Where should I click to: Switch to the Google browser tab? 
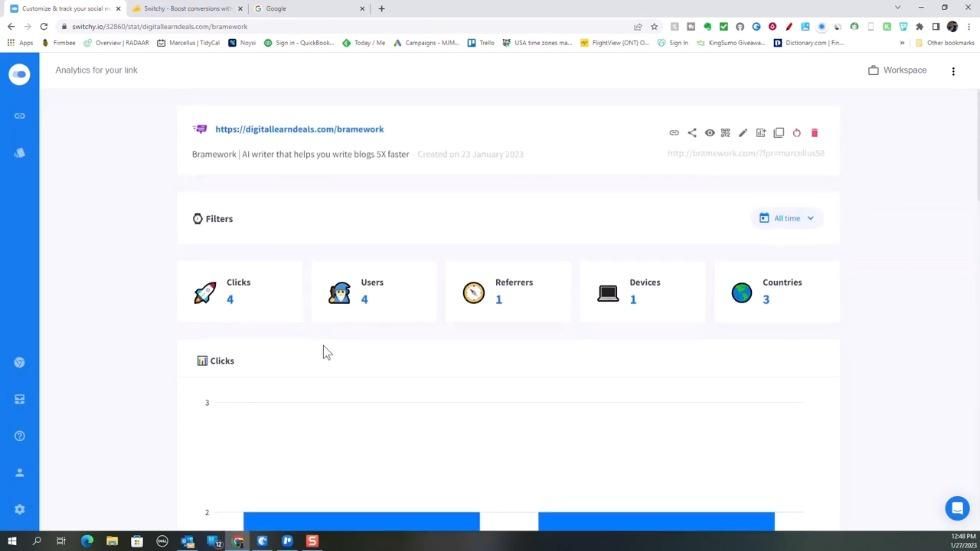pos(308,9)
